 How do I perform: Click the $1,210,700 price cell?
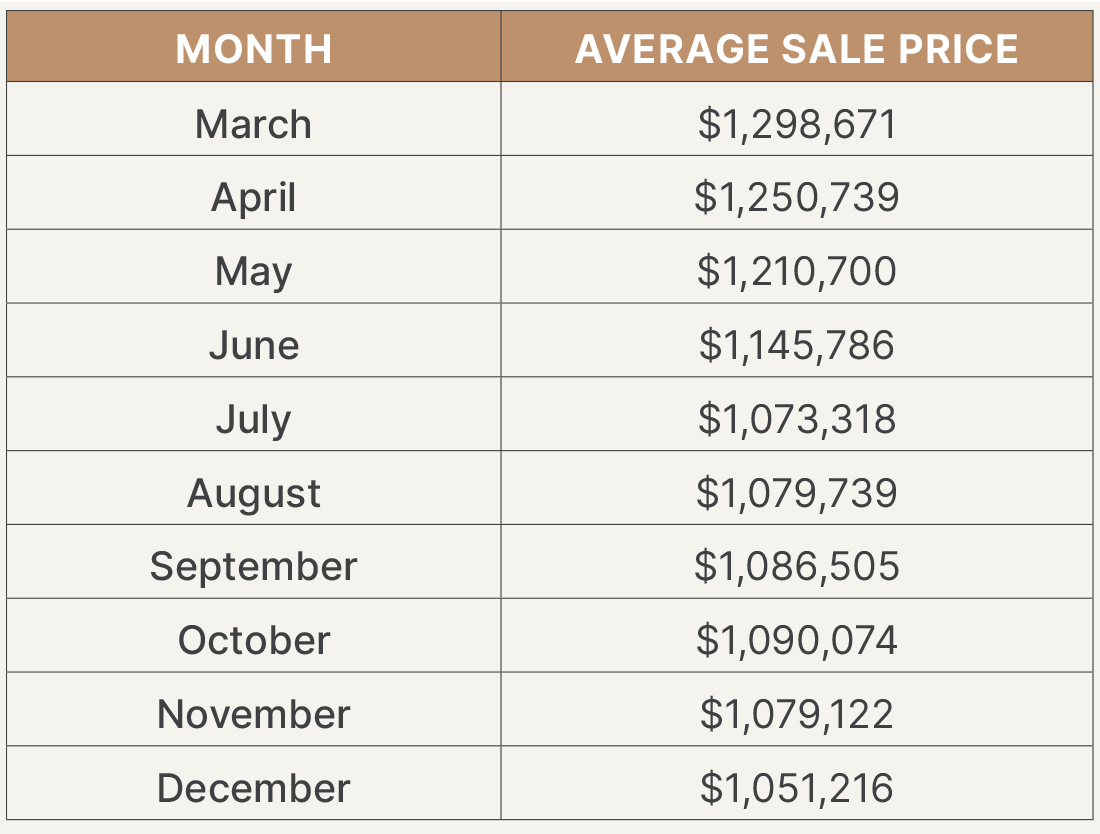796,271
